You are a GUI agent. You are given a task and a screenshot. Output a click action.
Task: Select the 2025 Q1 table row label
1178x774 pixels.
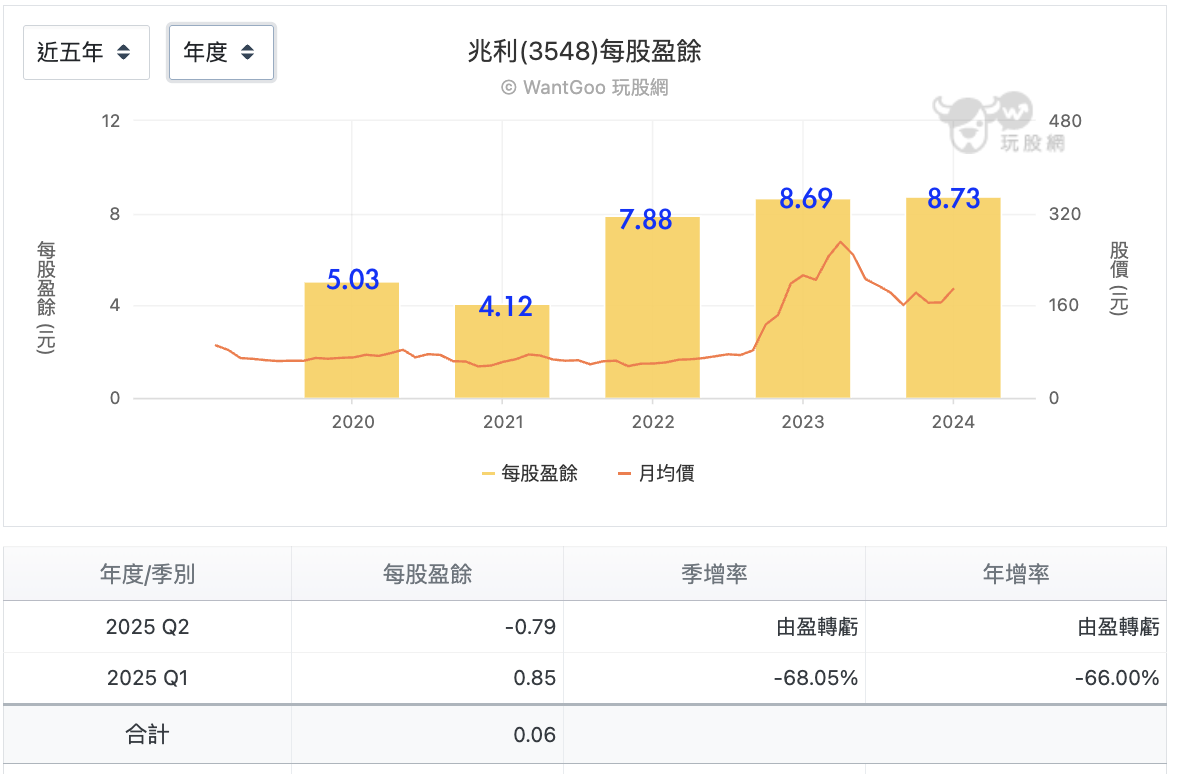(147, 678)
